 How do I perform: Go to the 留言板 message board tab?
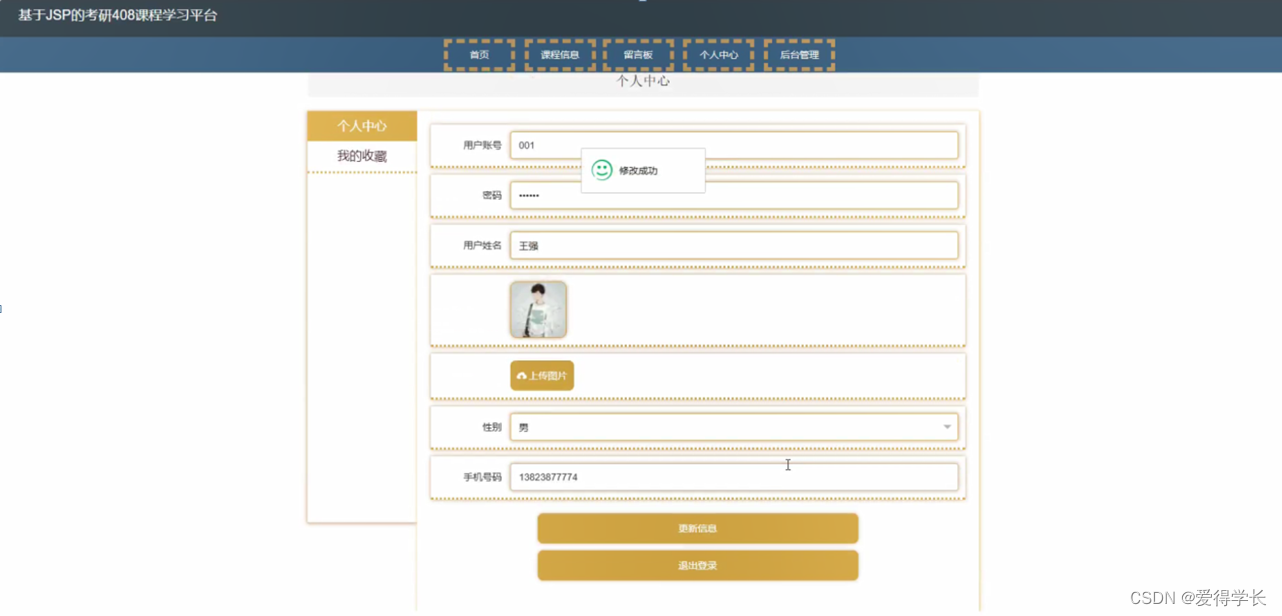[638, 55]
